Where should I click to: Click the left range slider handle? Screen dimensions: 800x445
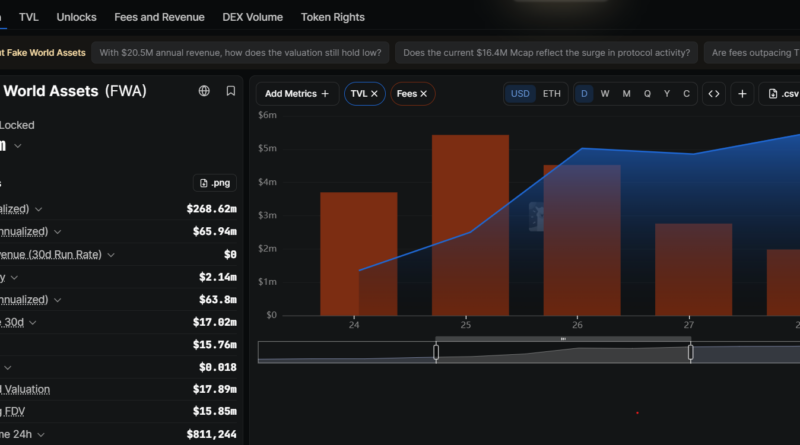coord(436,352)
